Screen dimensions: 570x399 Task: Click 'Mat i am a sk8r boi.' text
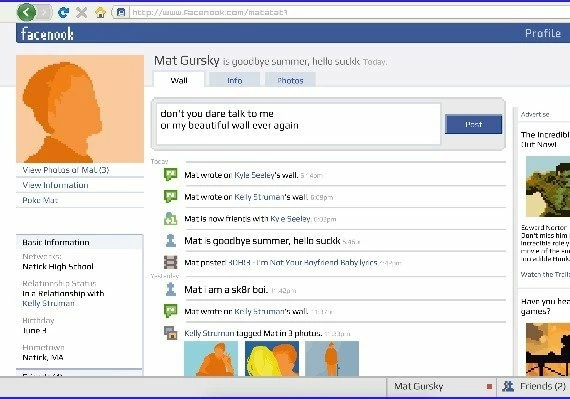pyautogui.click(x=226, y=290)
